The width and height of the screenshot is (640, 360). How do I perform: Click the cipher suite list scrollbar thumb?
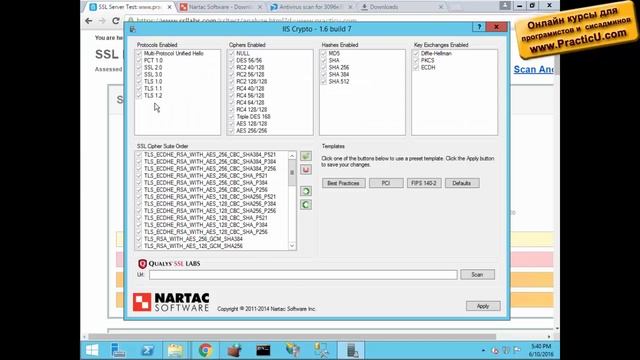(292, 172)
